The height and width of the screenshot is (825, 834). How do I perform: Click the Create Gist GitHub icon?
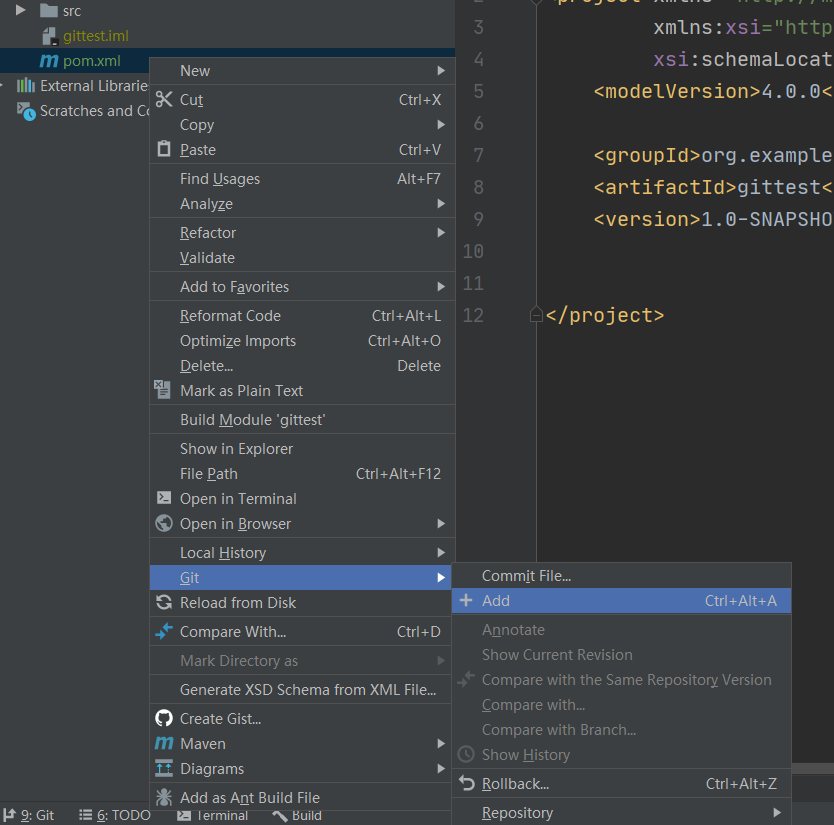(163, 718)
